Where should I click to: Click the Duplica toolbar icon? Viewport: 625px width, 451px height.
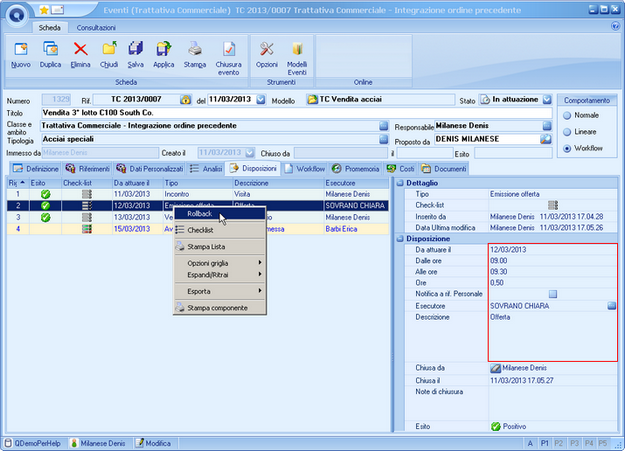click(50, 49)
